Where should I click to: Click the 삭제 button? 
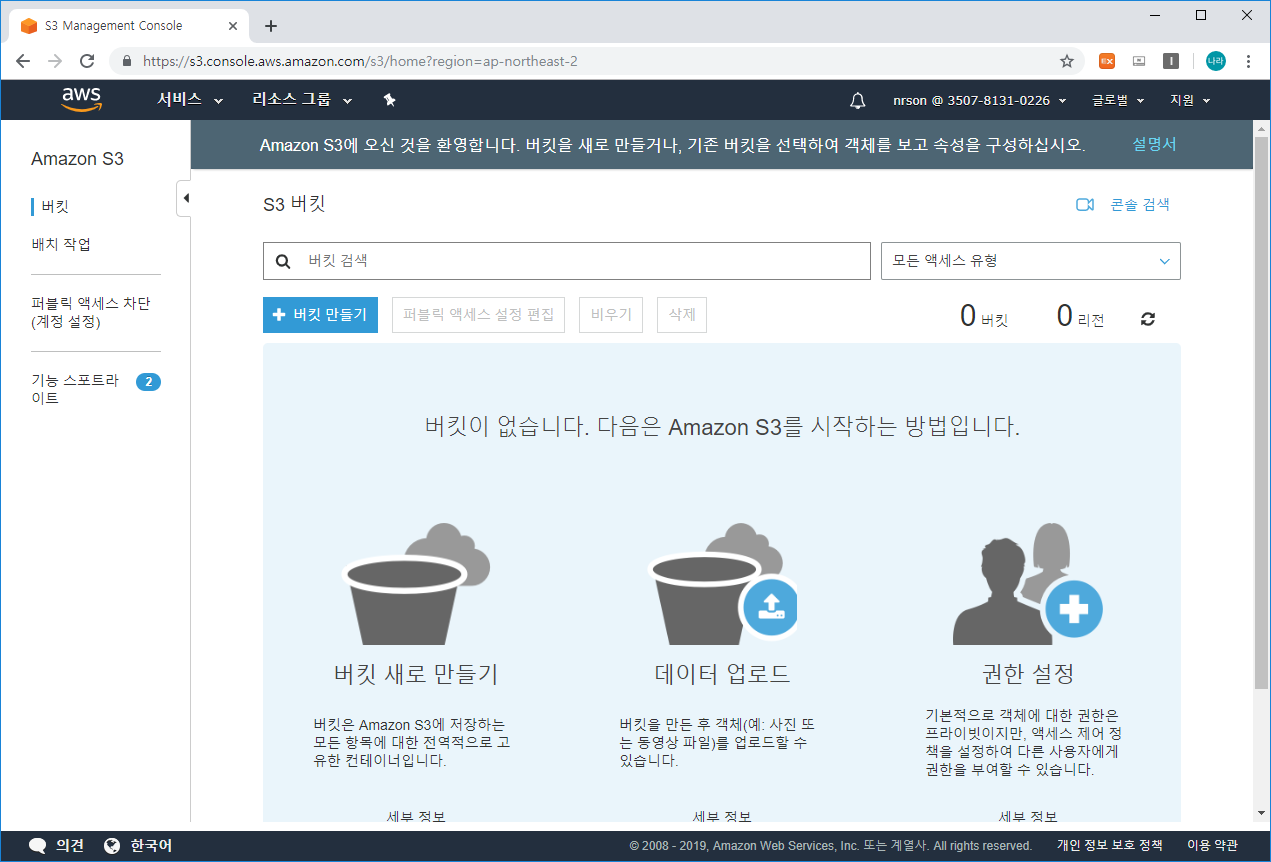coord(682,315)
